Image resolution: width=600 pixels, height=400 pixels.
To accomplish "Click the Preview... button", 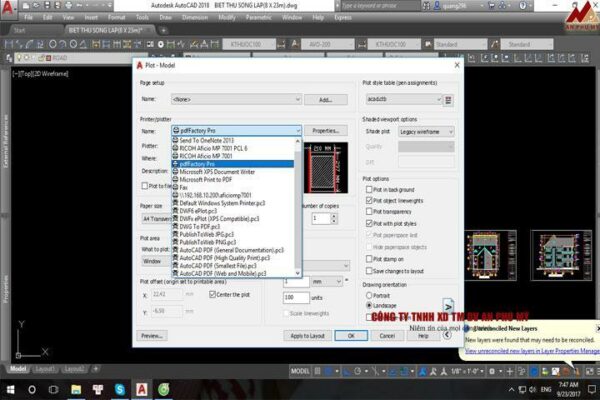I will [x=152, y=336].
